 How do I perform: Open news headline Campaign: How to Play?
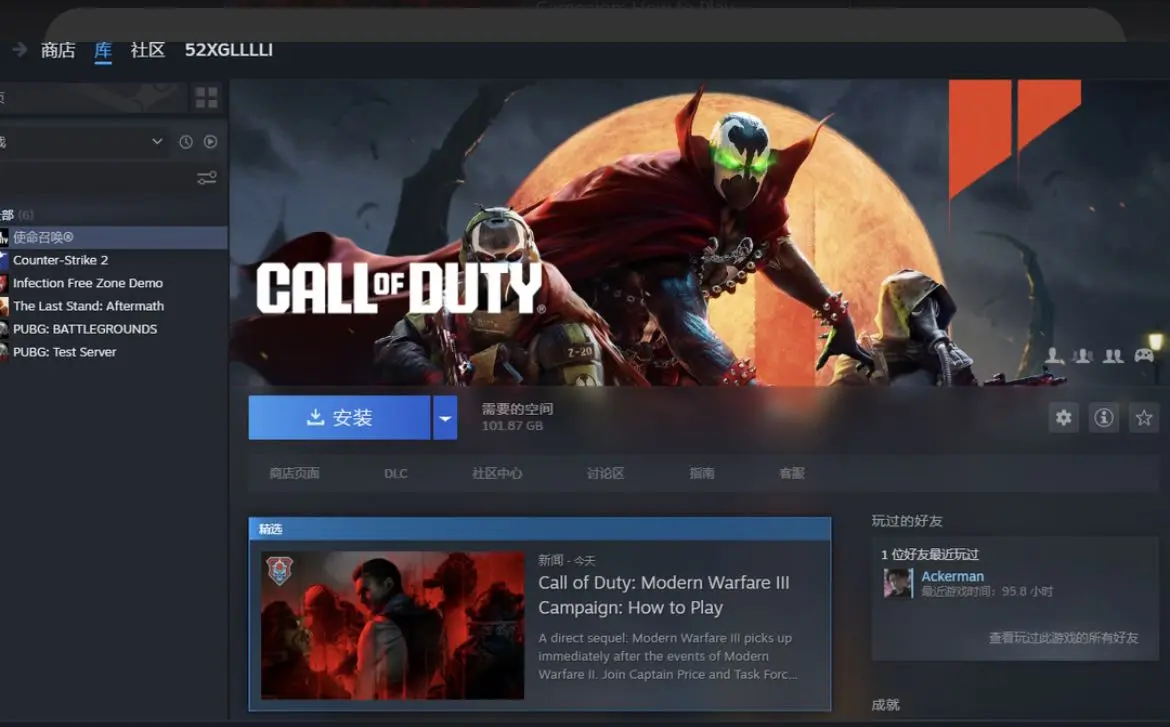click(x=663, y=595)
